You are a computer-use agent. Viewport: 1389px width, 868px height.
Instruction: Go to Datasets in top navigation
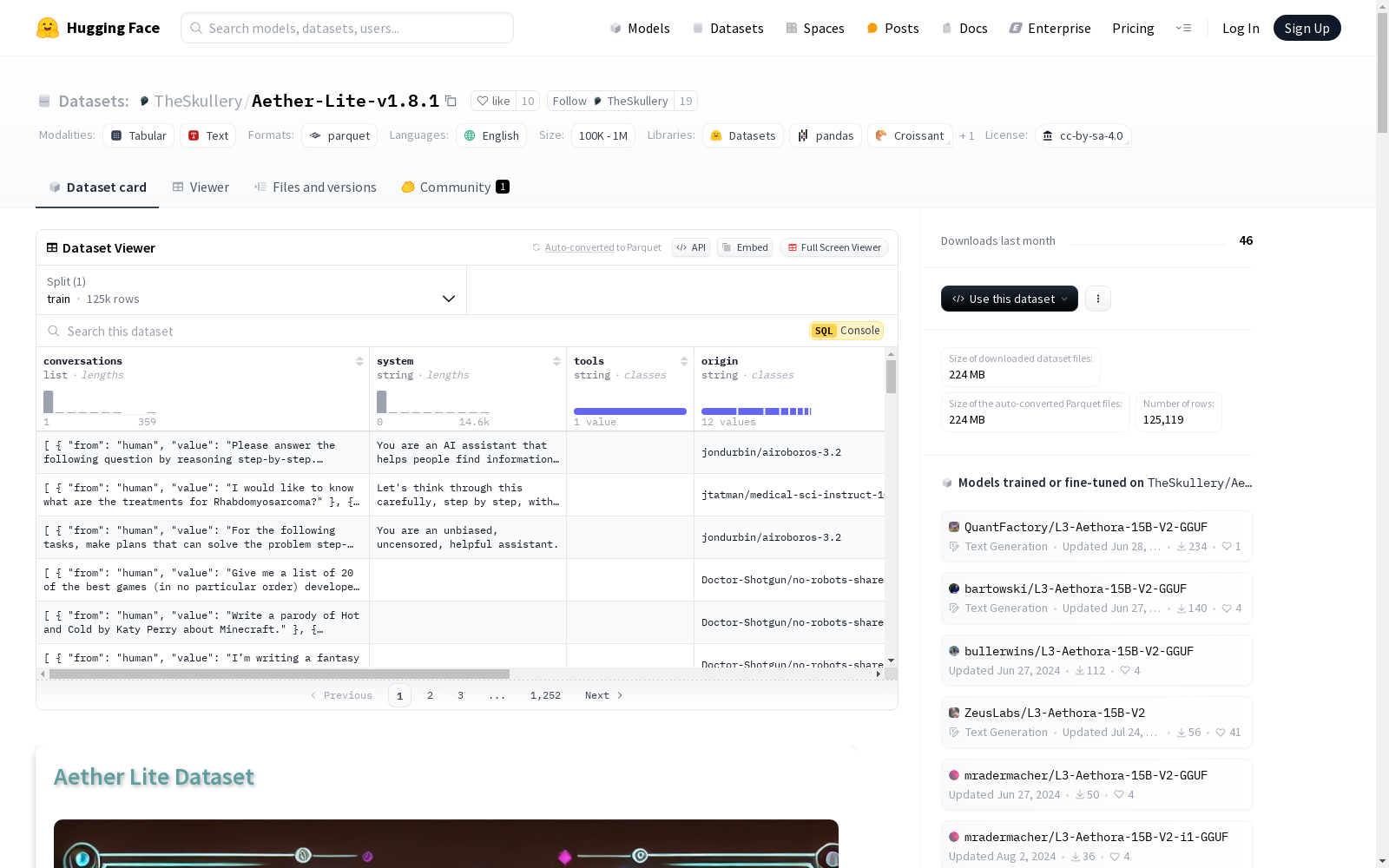pyautogui.click(x=727, y=28)
